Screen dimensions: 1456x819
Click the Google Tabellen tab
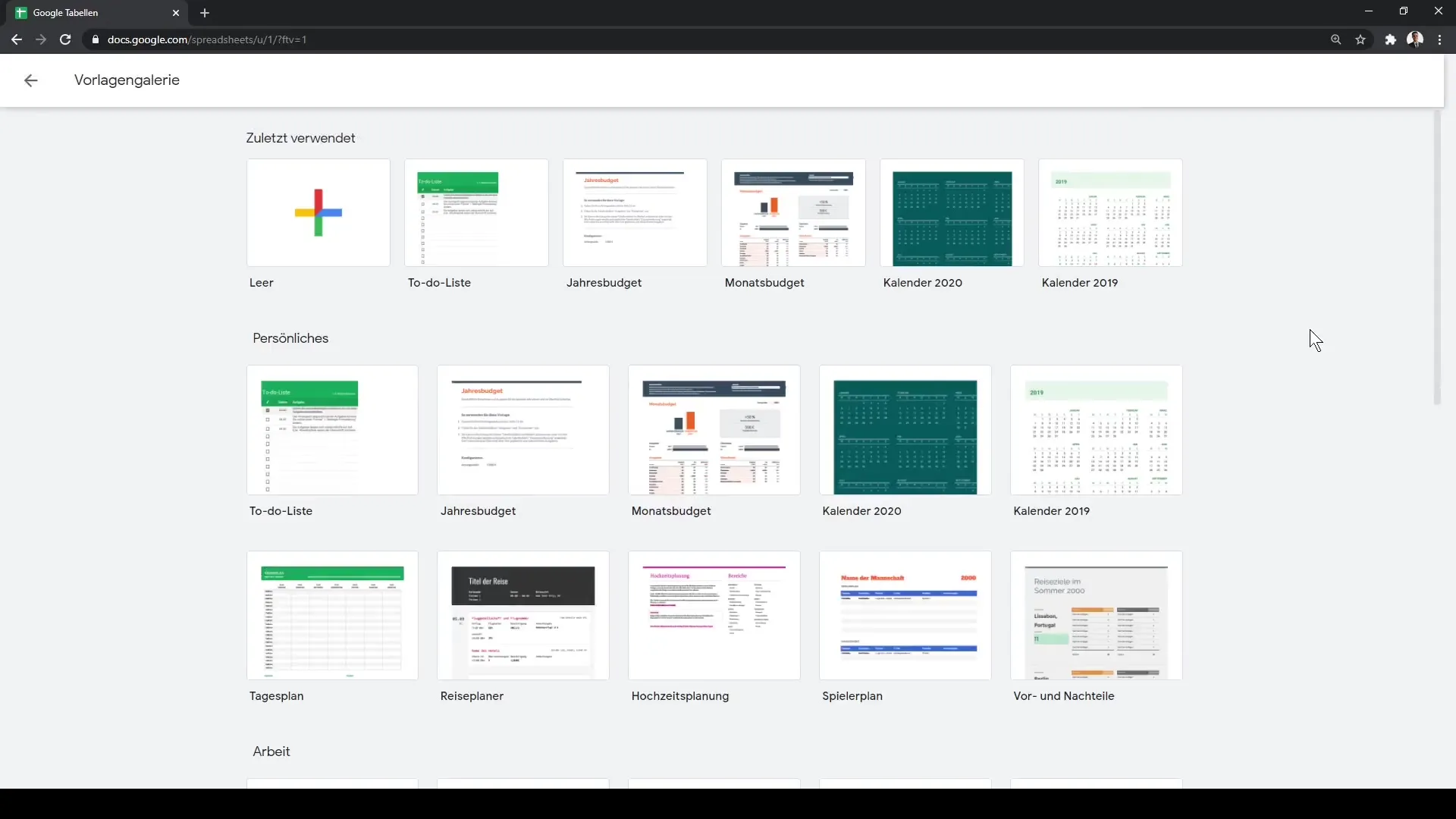click(90, 13)
